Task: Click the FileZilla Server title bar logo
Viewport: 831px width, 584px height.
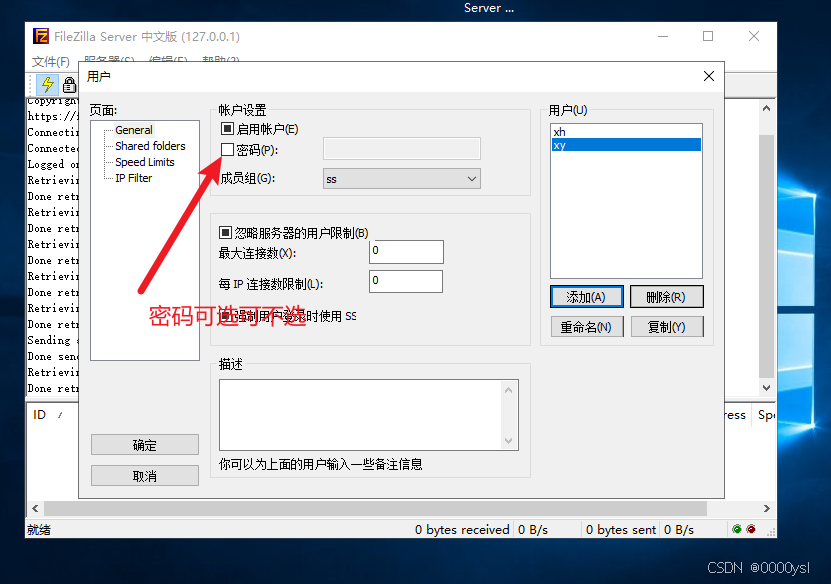Action: click(41, 36)
